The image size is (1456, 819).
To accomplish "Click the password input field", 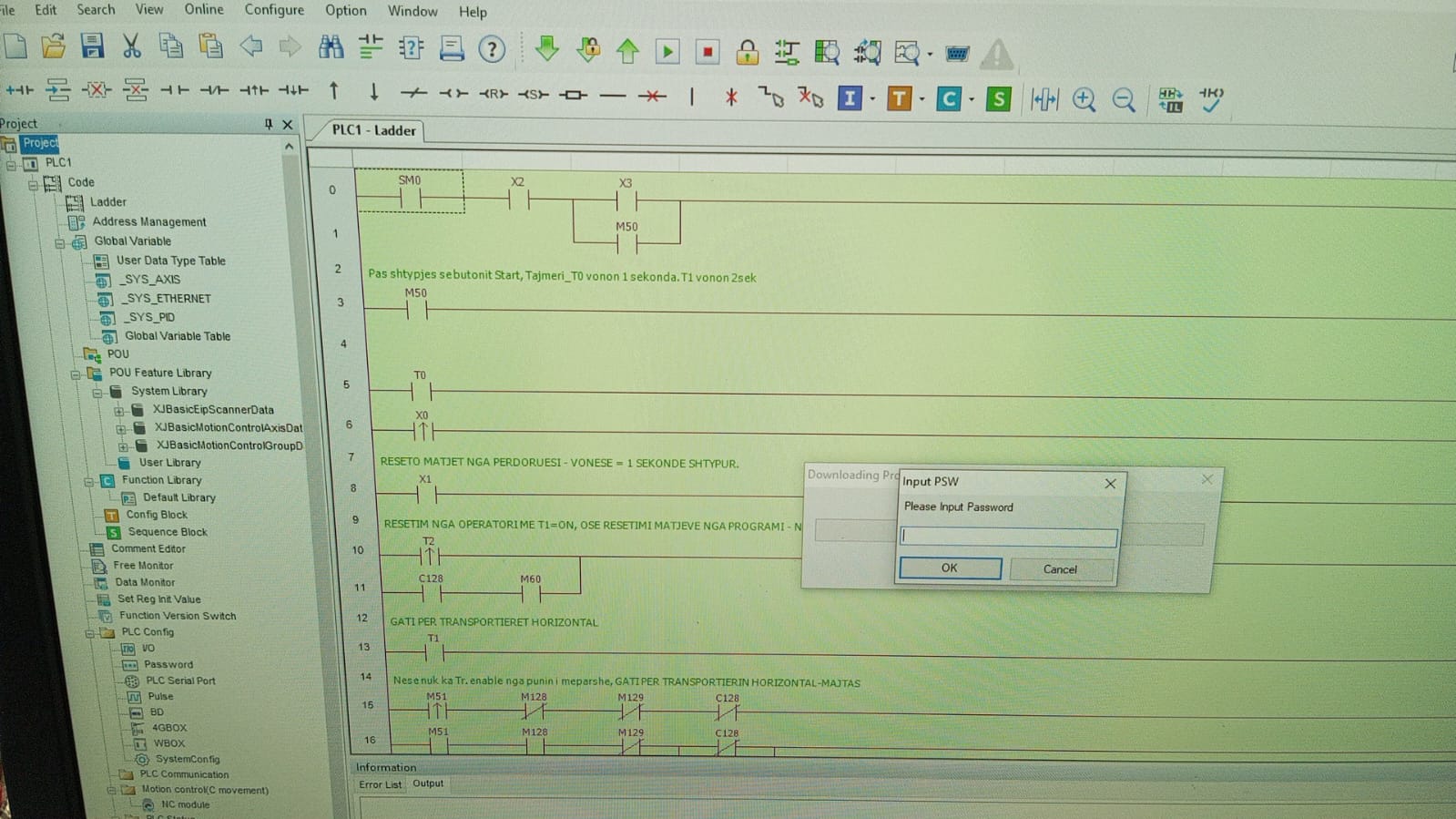I will (1007, 537).
